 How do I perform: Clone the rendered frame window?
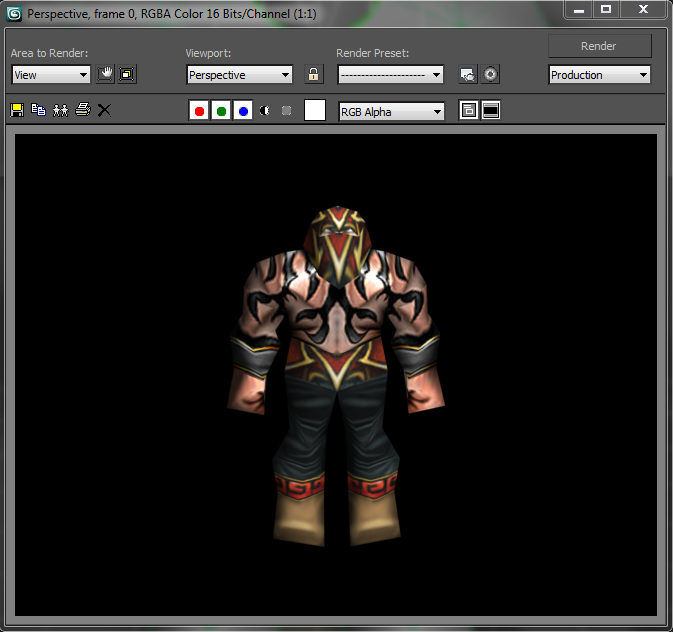click(61, 110)
